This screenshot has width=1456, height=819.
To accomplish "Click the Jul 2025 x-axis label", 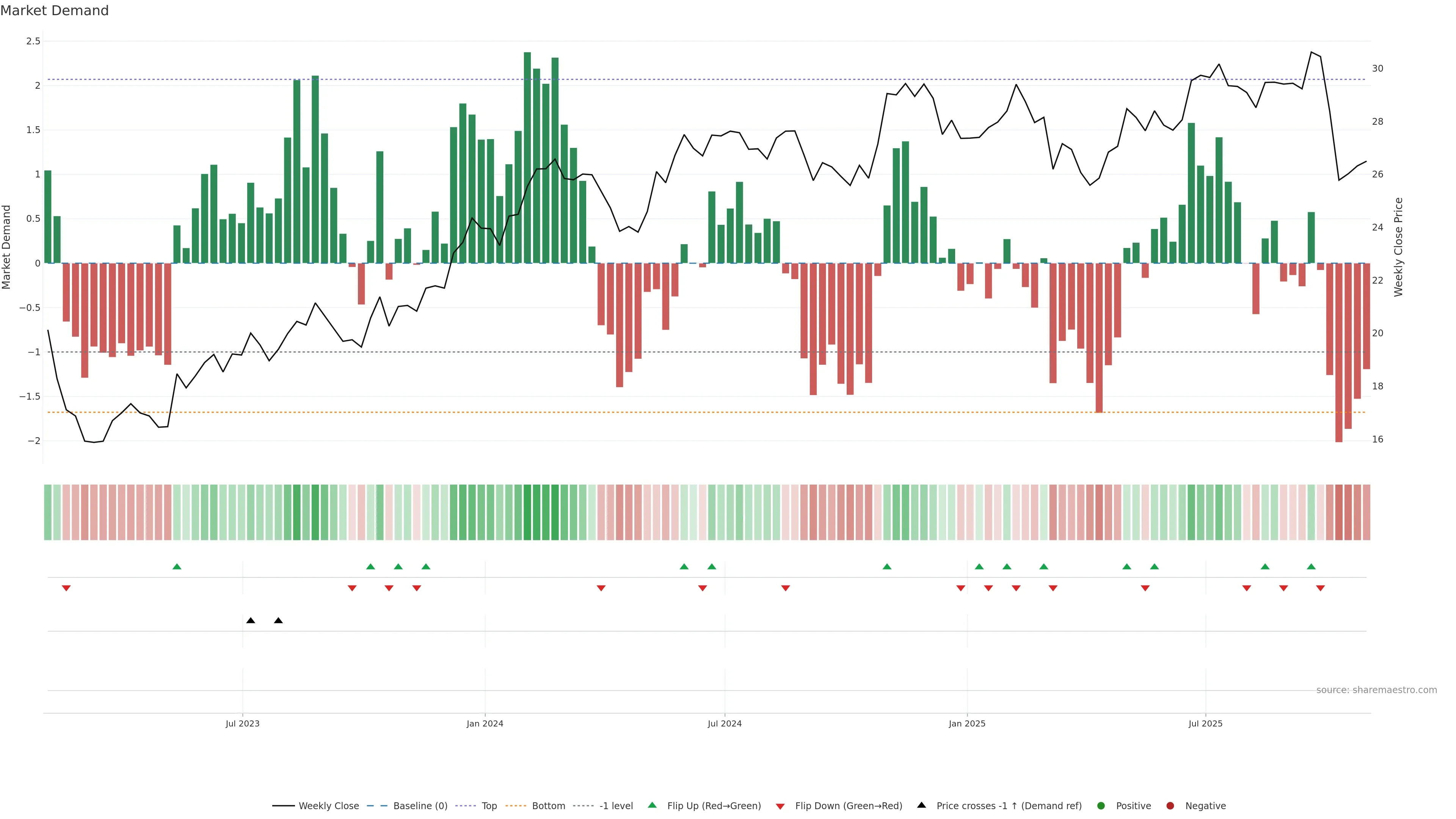I will 1205,723.
